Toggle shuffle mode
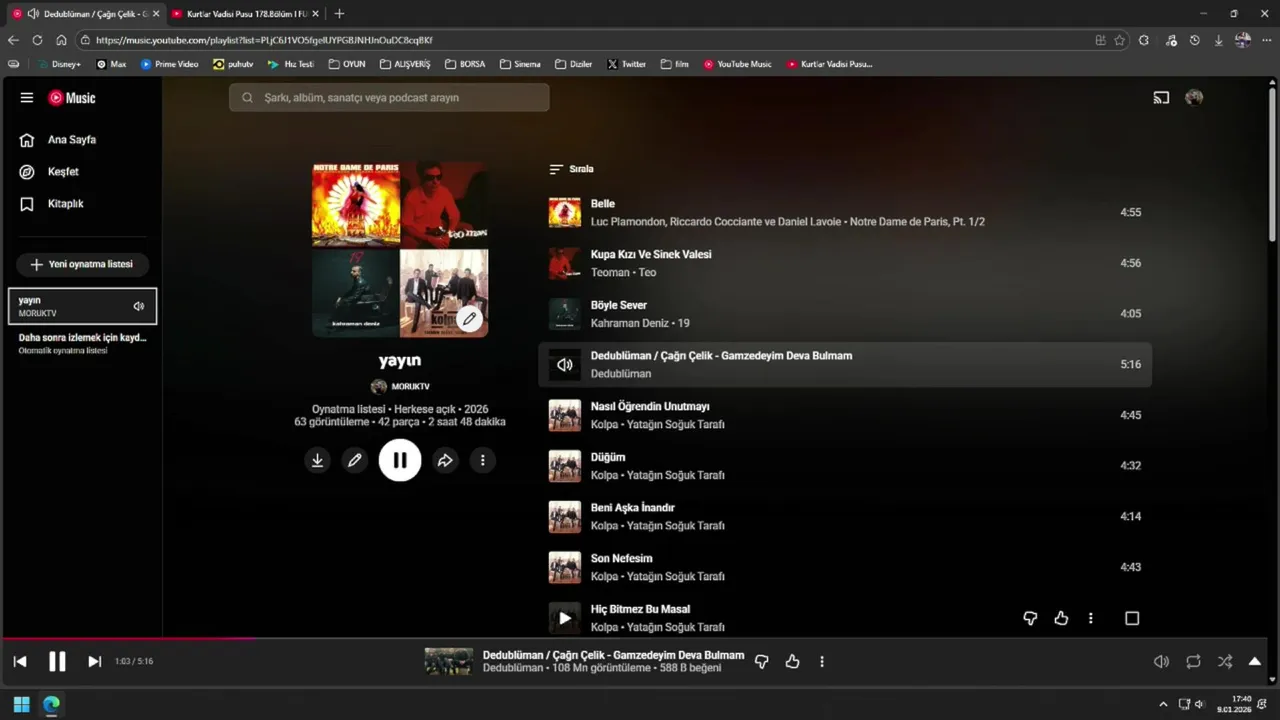The width and height of the screenshot is (1280, 720). [x=1225, y=662]
